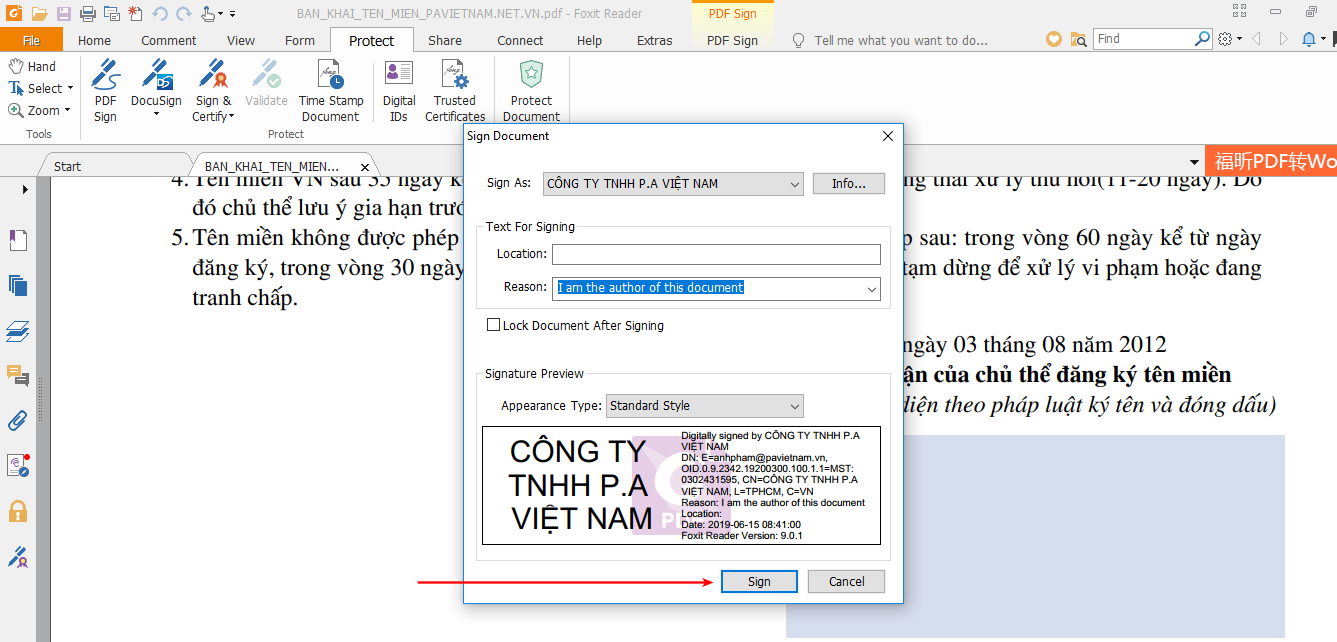Click the previous find result arrow
1337x642 pixels.
[x=1256, y=39]
